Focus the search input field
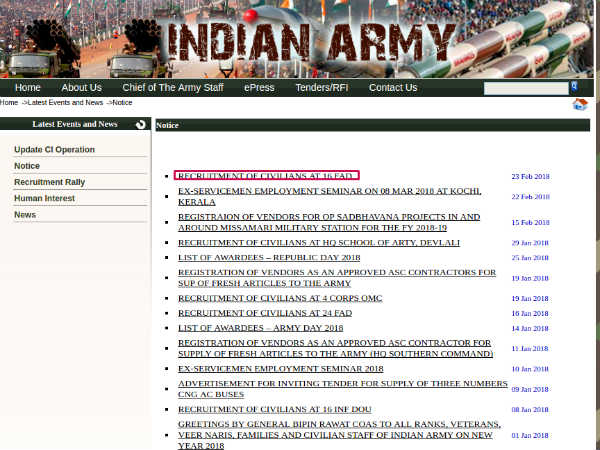Image resolution: width=600 pixels, height=450 pixels. coord(526,88)
